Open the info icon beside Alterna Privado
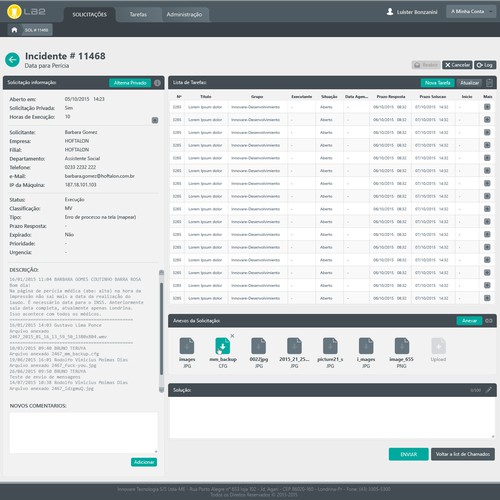Screen dimensions: 500x500 pyautogui.click(x=157, y=83)
